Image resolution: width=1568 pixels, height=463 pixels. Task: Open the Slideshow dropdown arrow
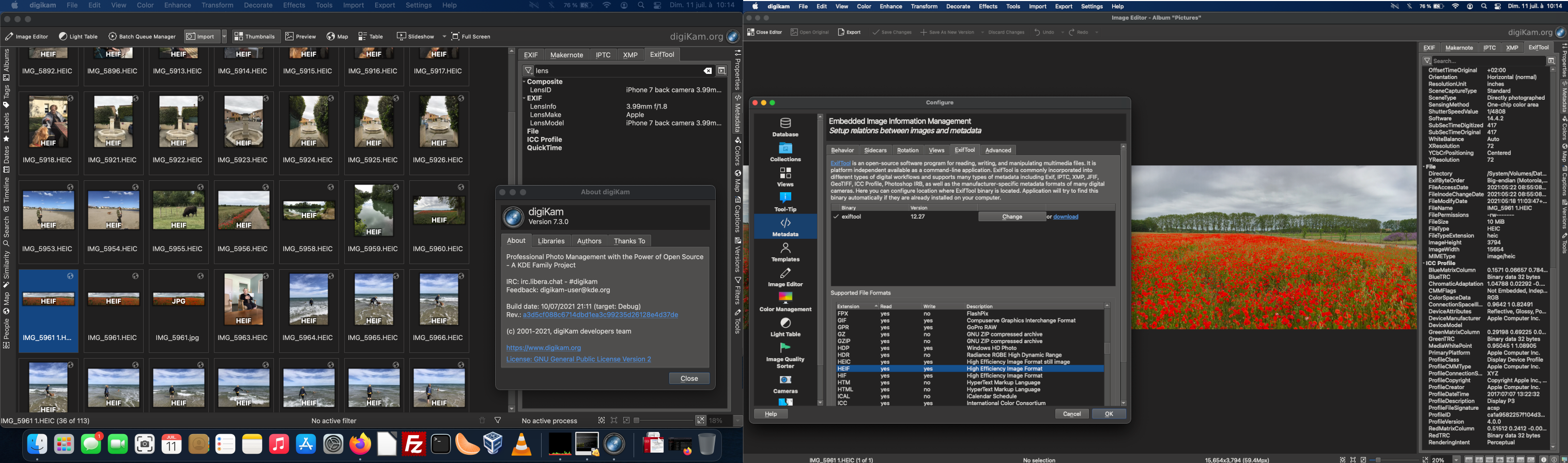pos(444,37)
